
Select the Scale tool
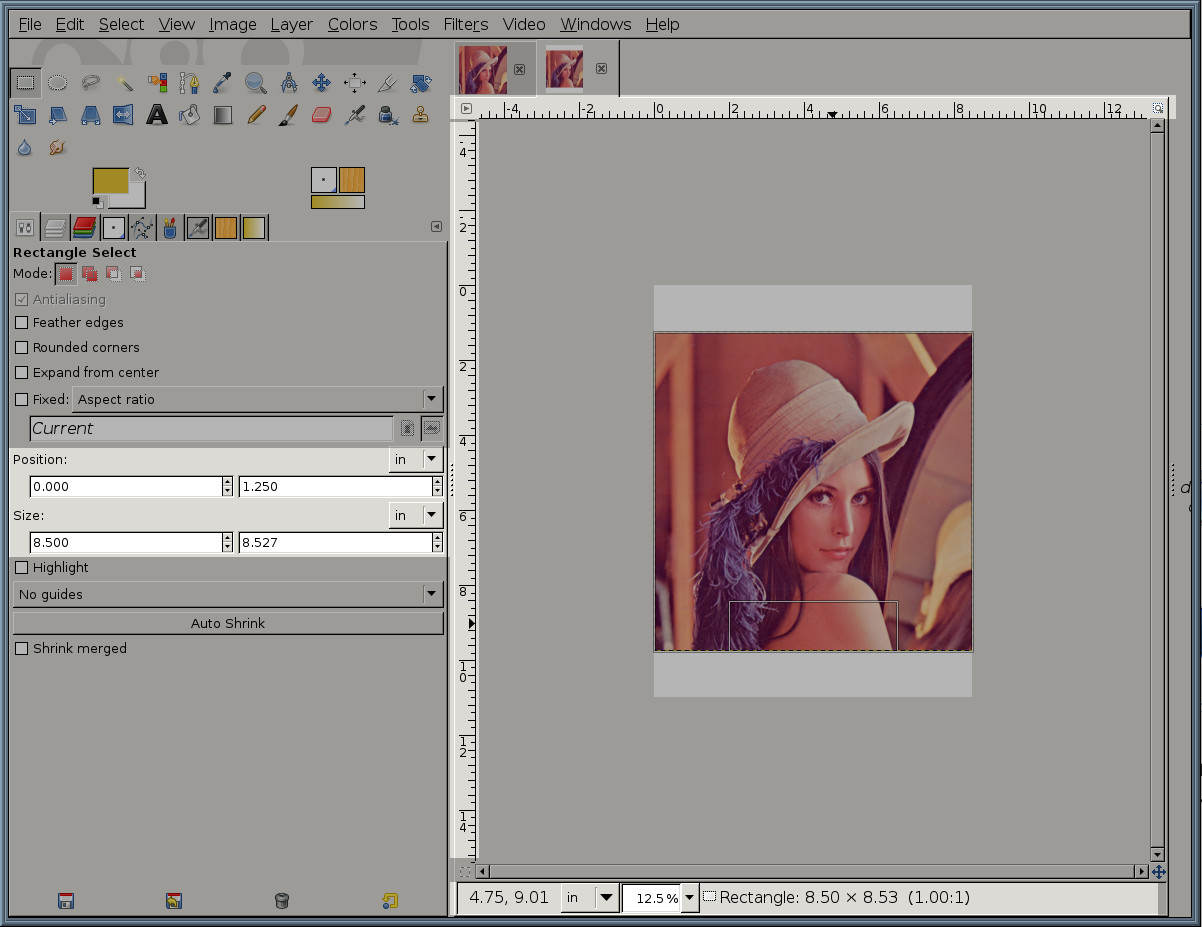point(25,115)
